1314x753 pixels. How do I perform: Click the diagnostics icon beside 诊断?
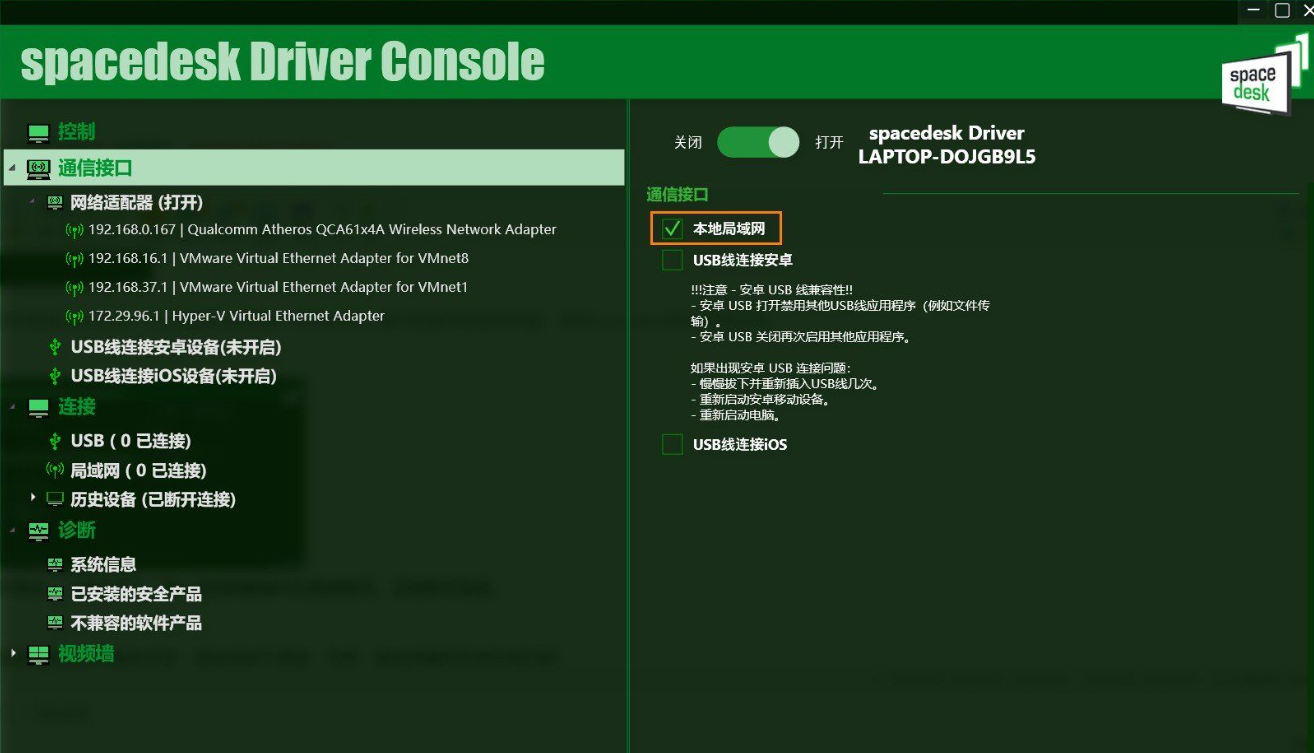[38, 530]
